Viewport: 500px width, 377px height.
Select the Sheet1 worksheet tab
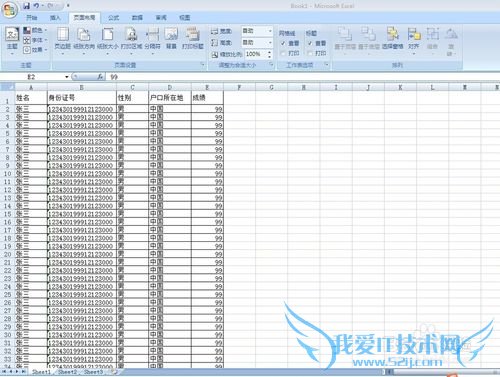point(41,371)
